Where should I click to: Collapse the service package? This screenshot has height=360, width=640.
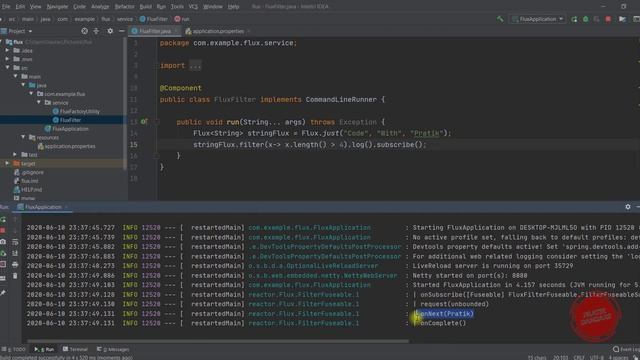pos(39,102)
